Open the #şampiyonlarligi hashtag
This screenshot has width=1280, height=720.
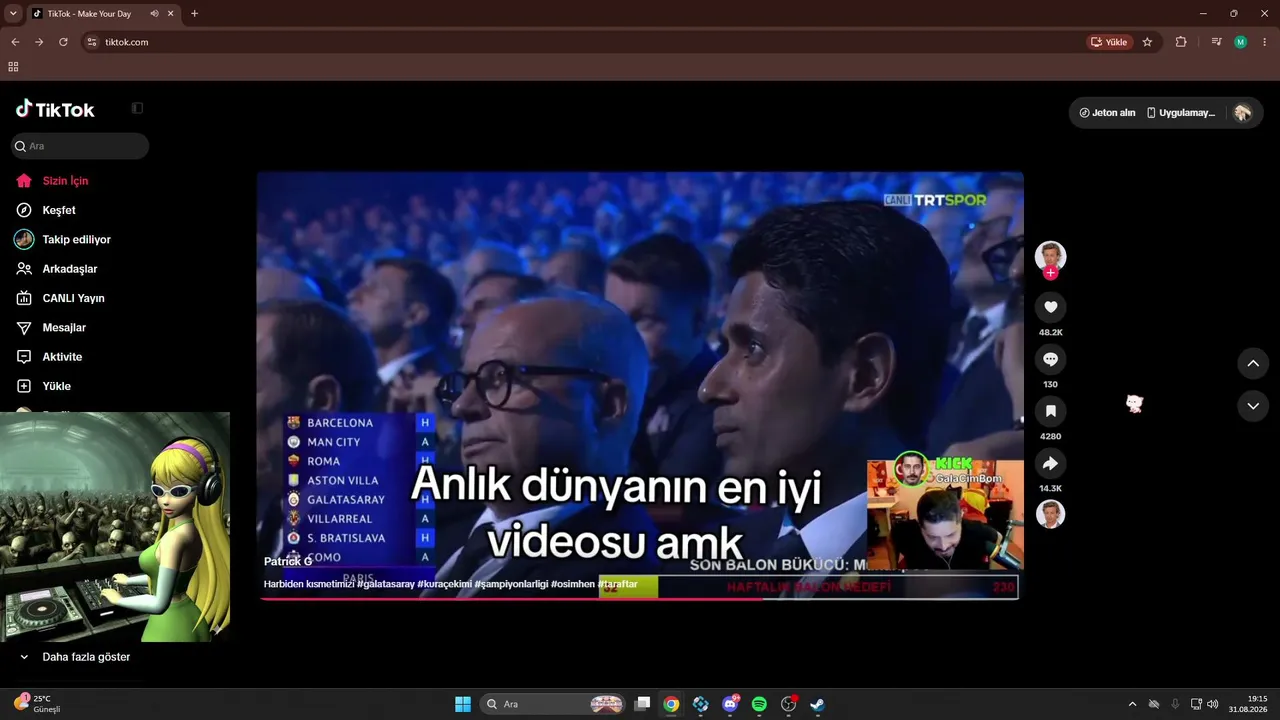pyautogui.click(x=511, y=584)
